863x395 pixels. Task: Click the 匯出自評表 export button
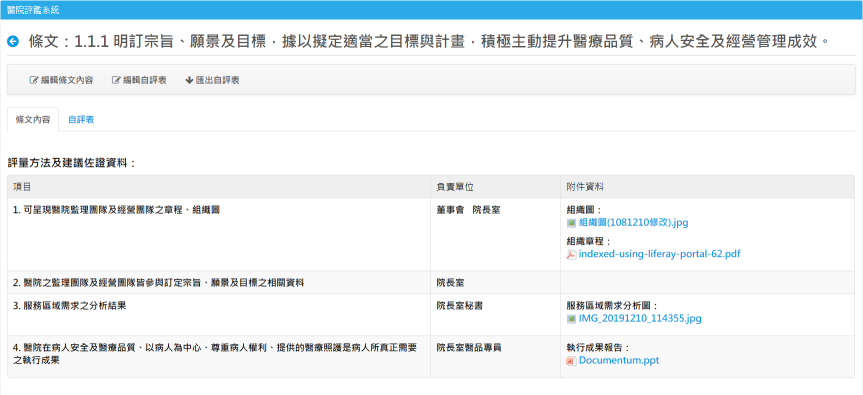[212, 80]
